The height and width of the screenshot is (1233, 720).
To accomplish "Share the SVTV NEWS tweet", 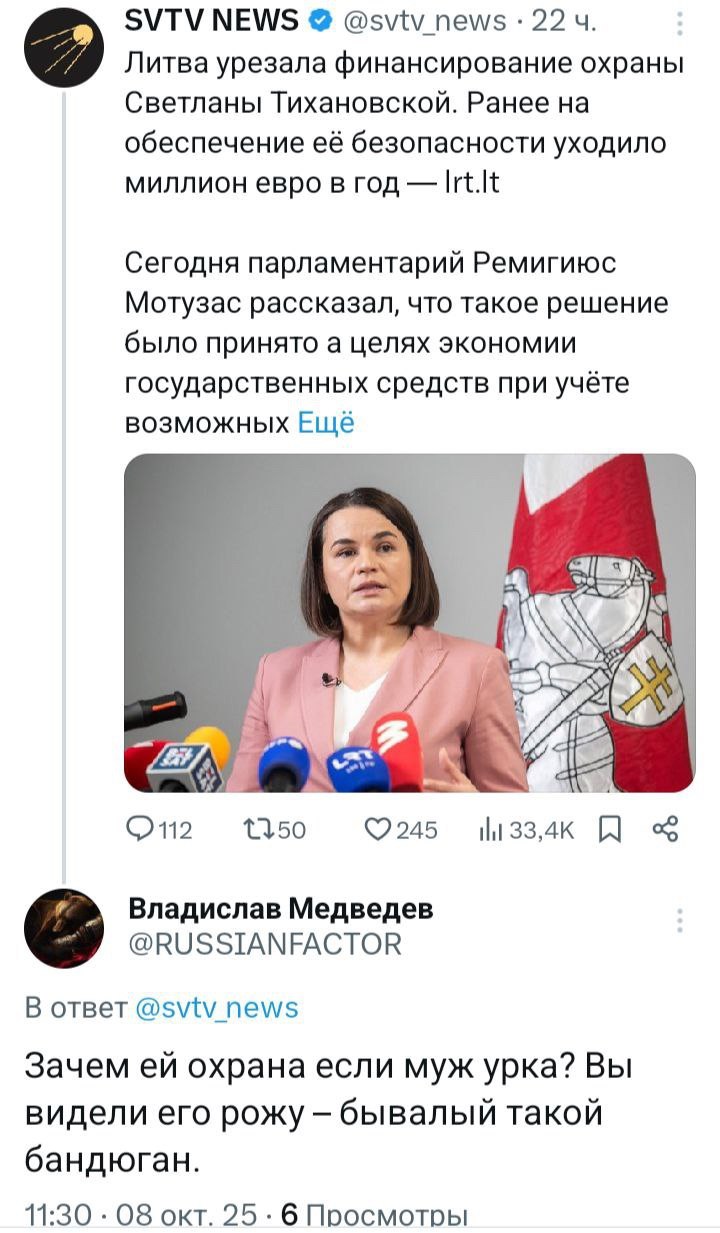I will pos(665,829).
